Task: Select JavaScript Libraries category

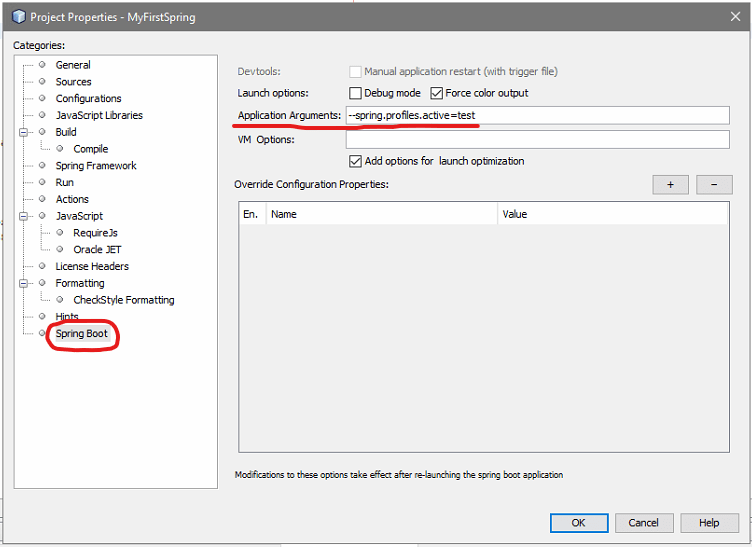Action: pyautogui.click(x=99, y=115)
